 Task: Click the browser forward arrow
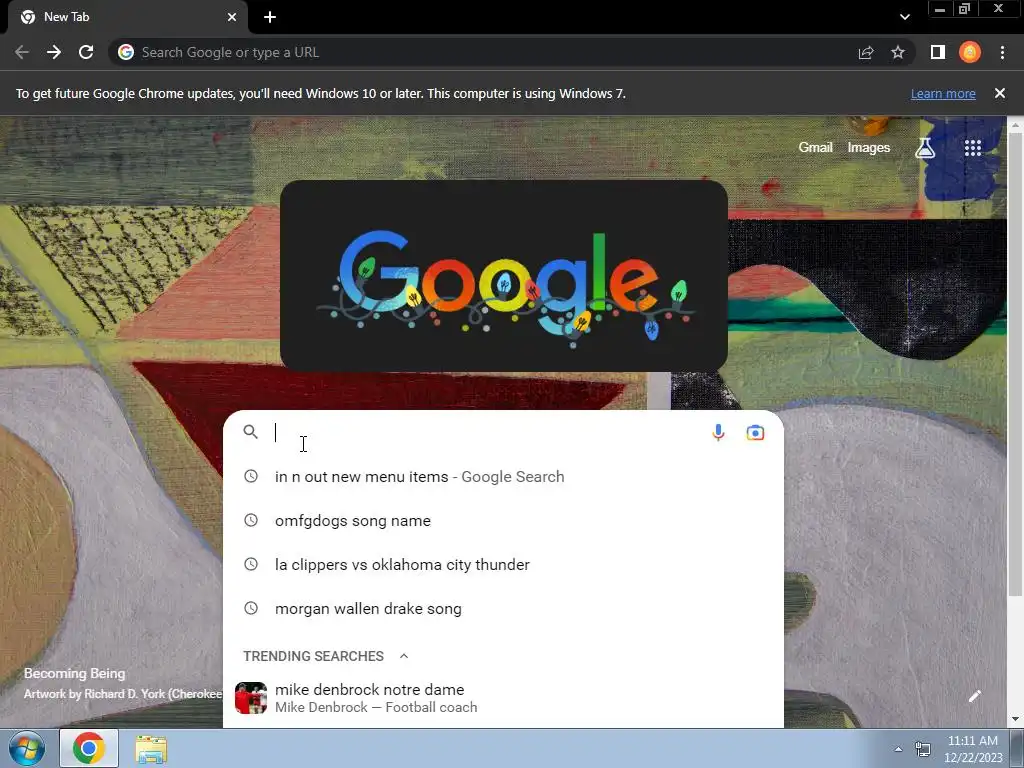click(x=54, y=52)
